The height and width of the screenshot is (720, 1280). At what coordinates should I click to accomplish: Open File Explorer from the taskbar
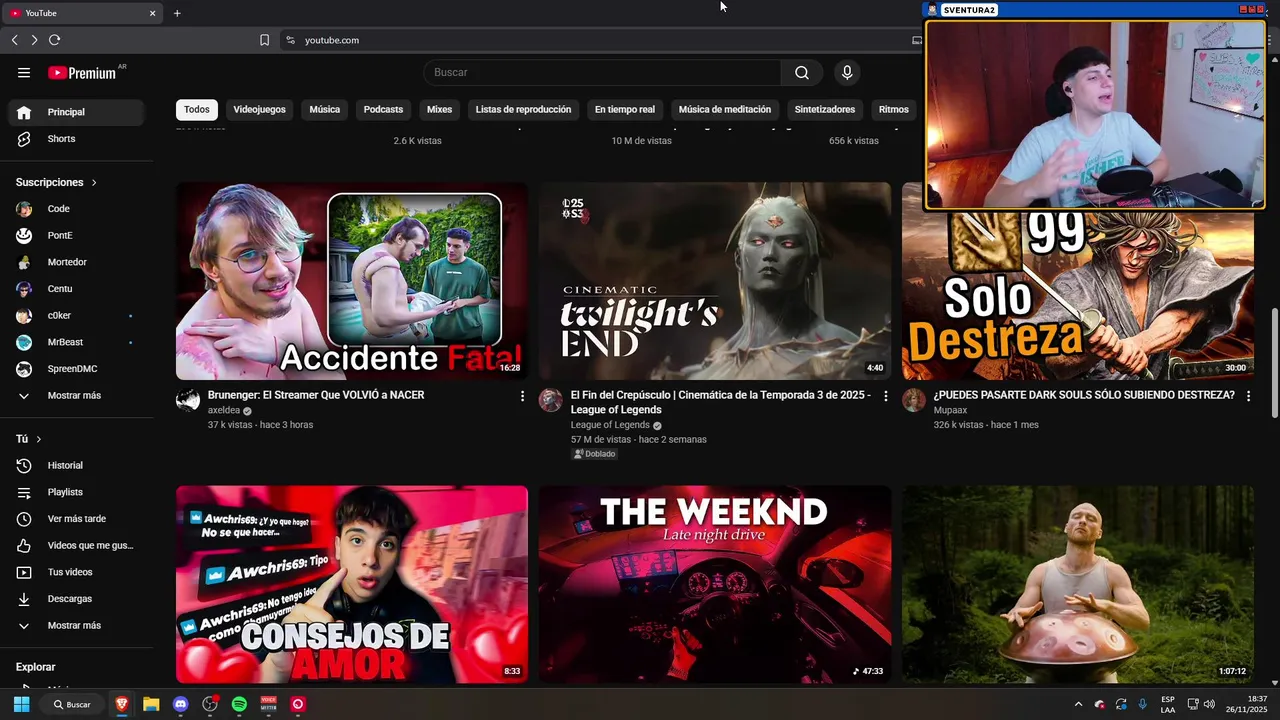click(151, 704)
